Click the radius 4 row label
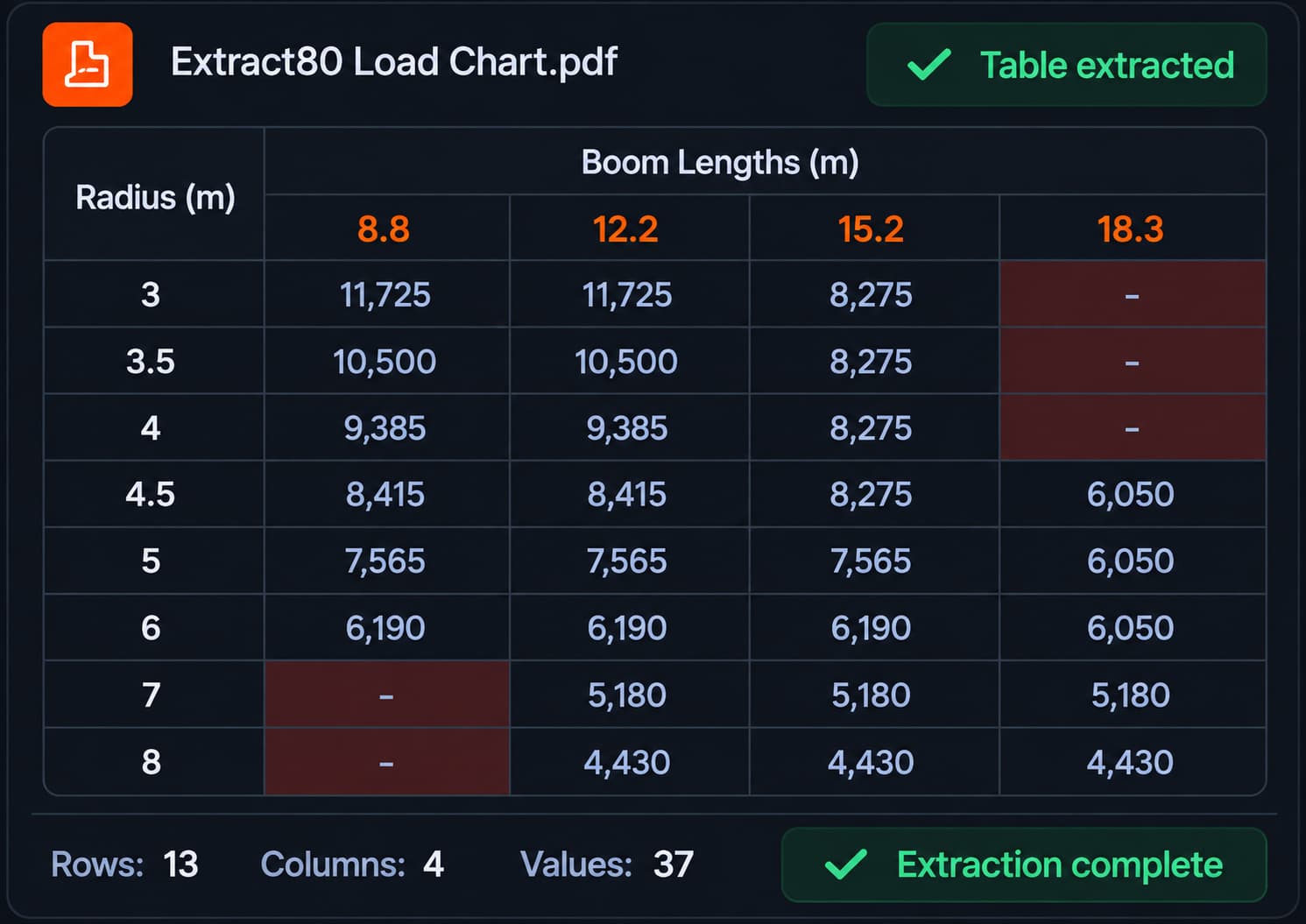 coord(151,428)
